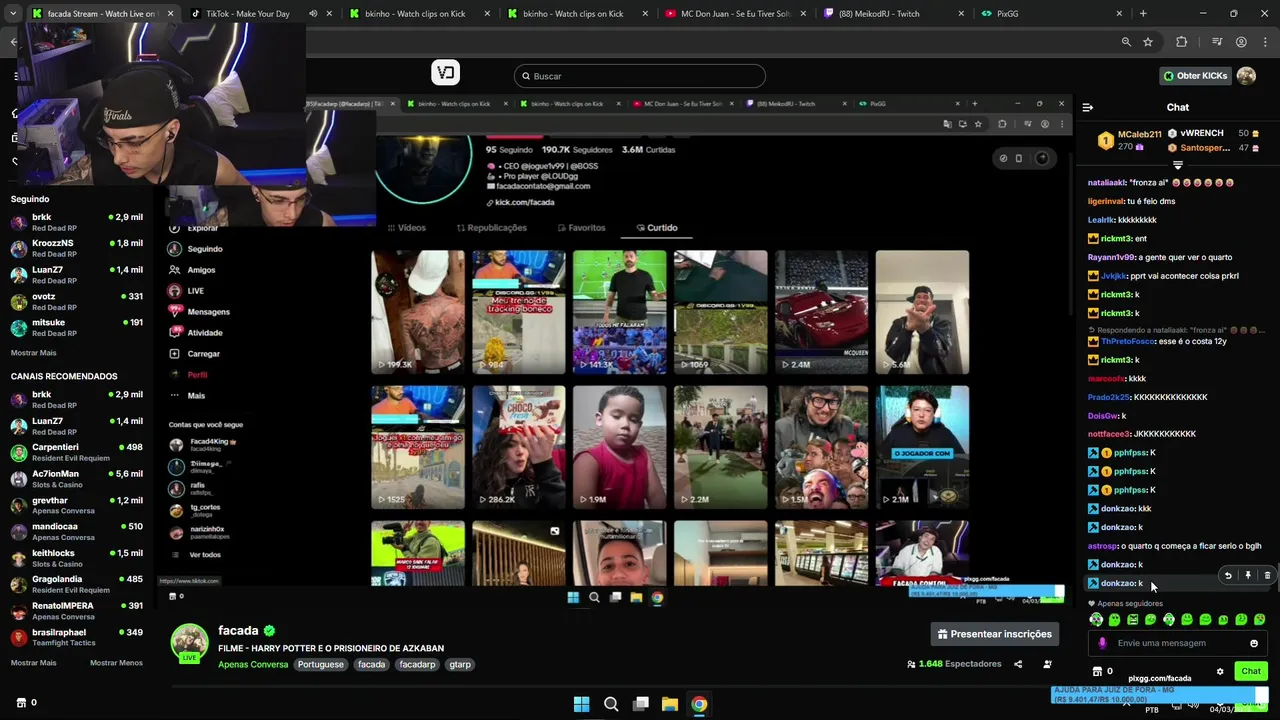Open ovotz channel in Seguindo list

coord(77,301)
